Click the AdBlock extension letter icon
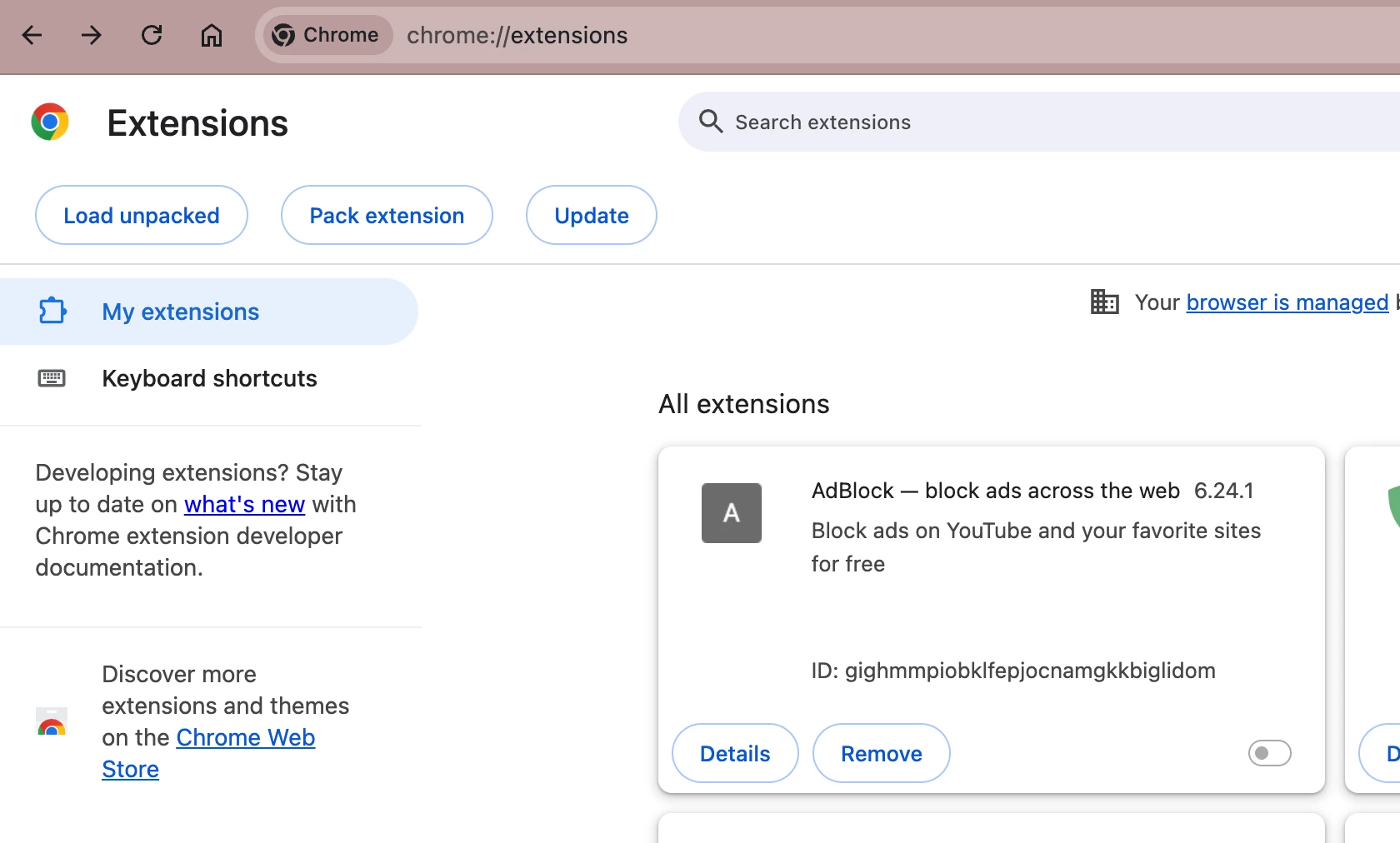Screen dimensions: 1400x843 coord(732,513)
